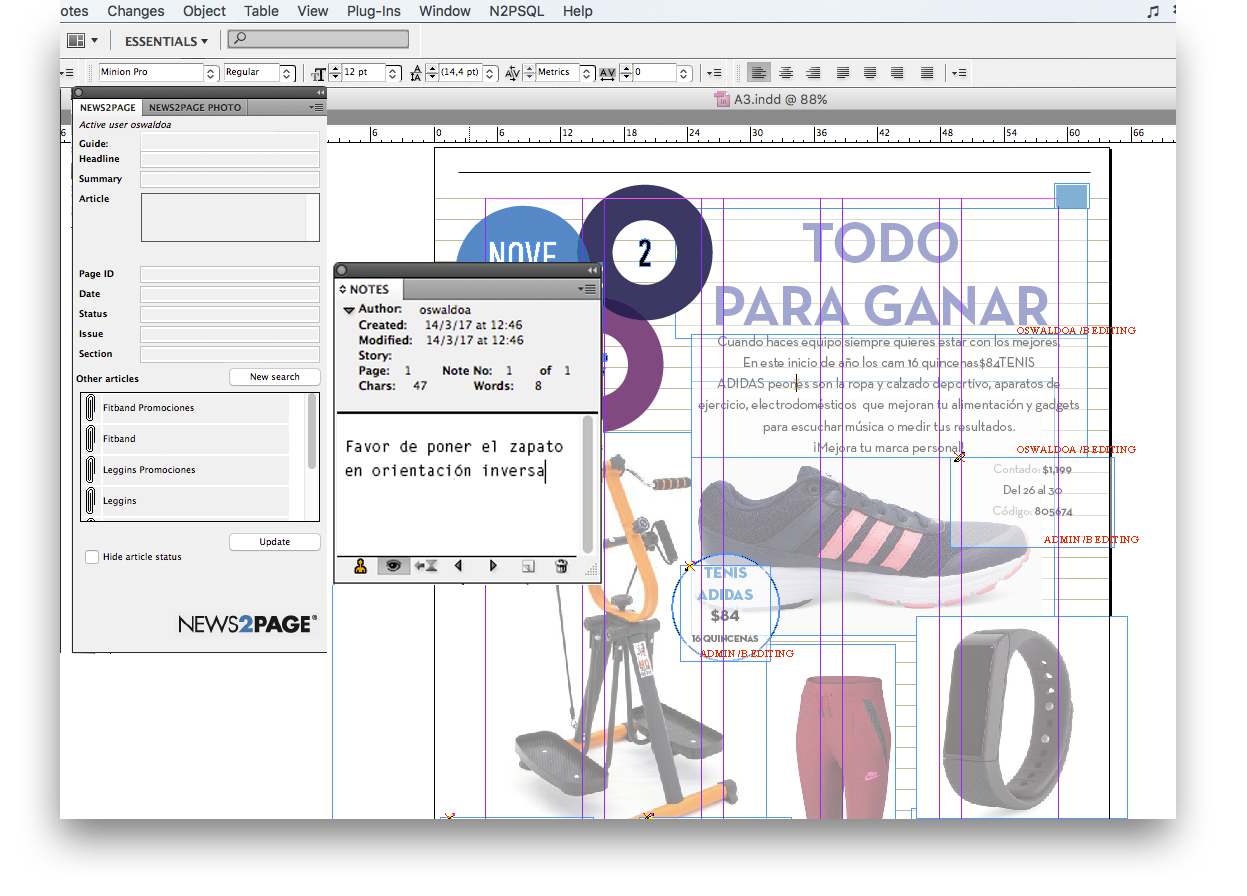The height and width of the screenshot is (896, 1247).
Task: Click the New search button
Action: tap(275, 377)
